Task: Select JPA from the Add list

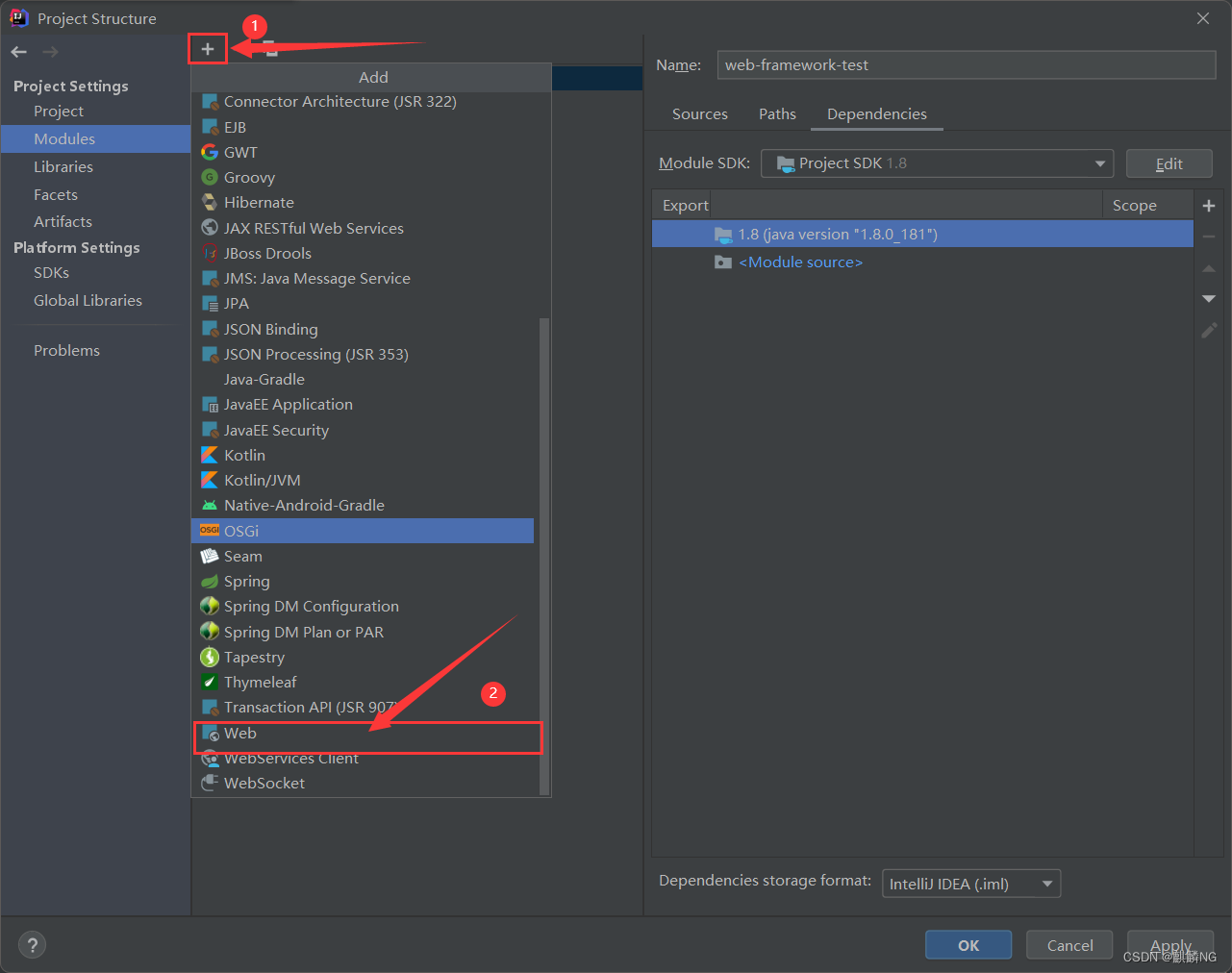Action: click(x=363, y=303)
